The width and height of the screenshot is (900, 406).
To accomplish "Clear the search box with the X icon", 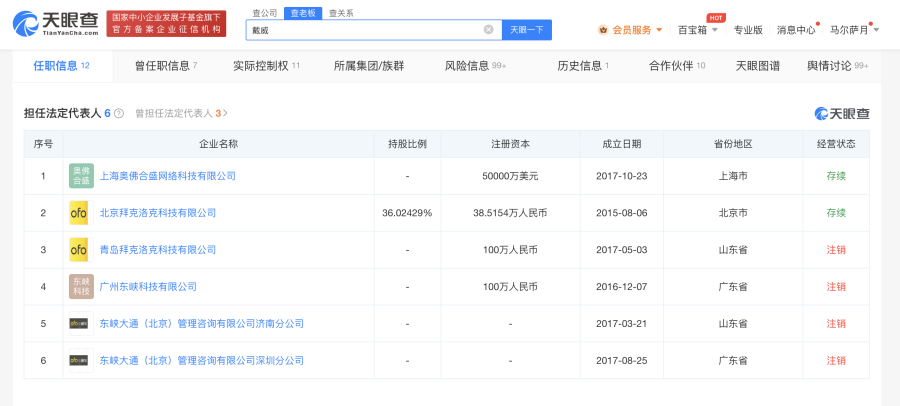I will [x=488, y=30].
